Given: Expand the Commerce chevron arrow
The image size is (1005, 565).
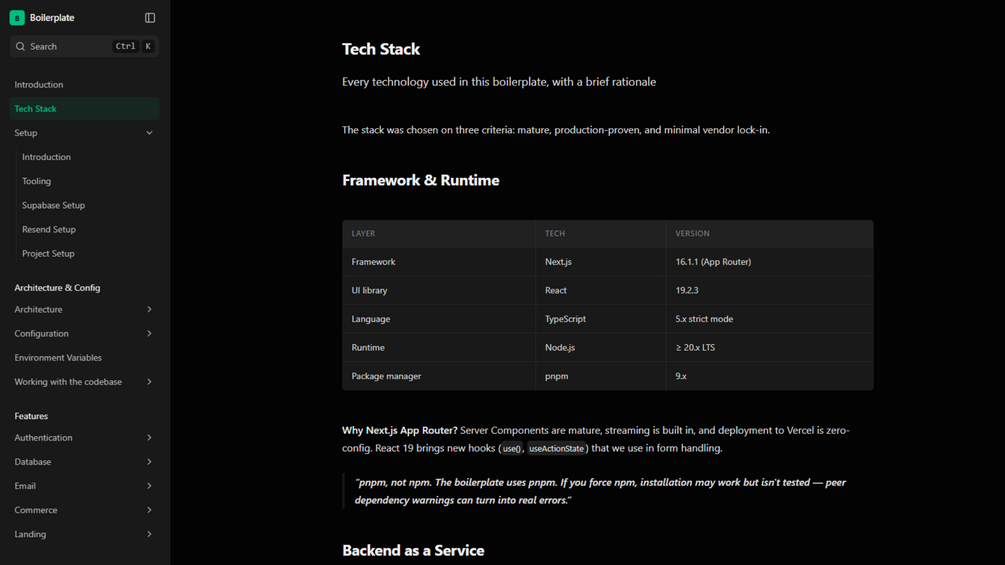Looking at the screenshot, I should pyautogui.click(x=149, y=510).
